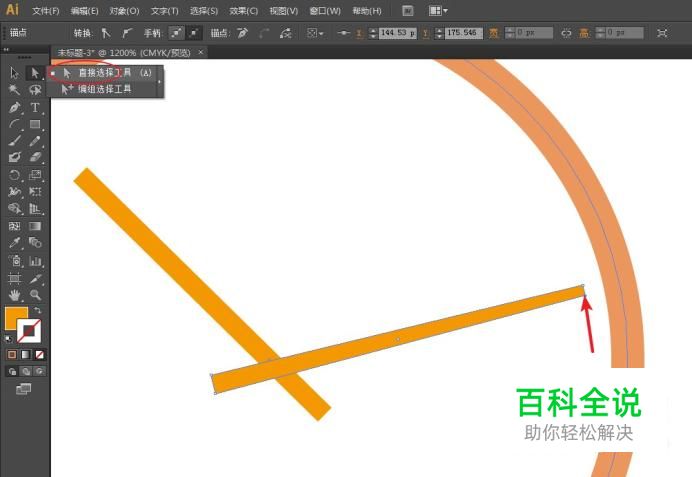Screen dimensions: 692x477
Task: Open the 编辑(E) menu
Action: pyautogui.click(x=84, y=11)
